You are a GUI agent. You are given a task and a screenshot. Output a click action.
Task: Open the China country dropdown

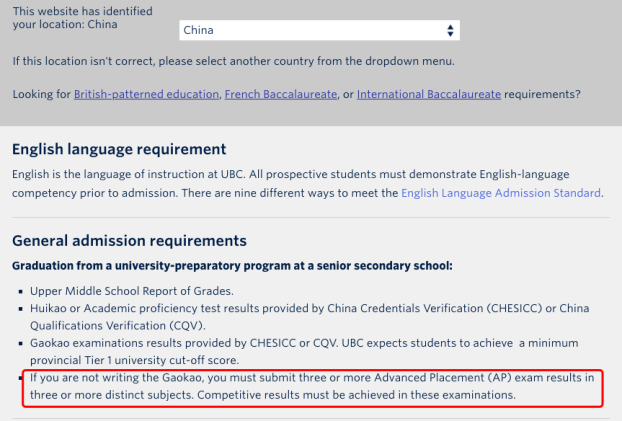tap(319, 30)
